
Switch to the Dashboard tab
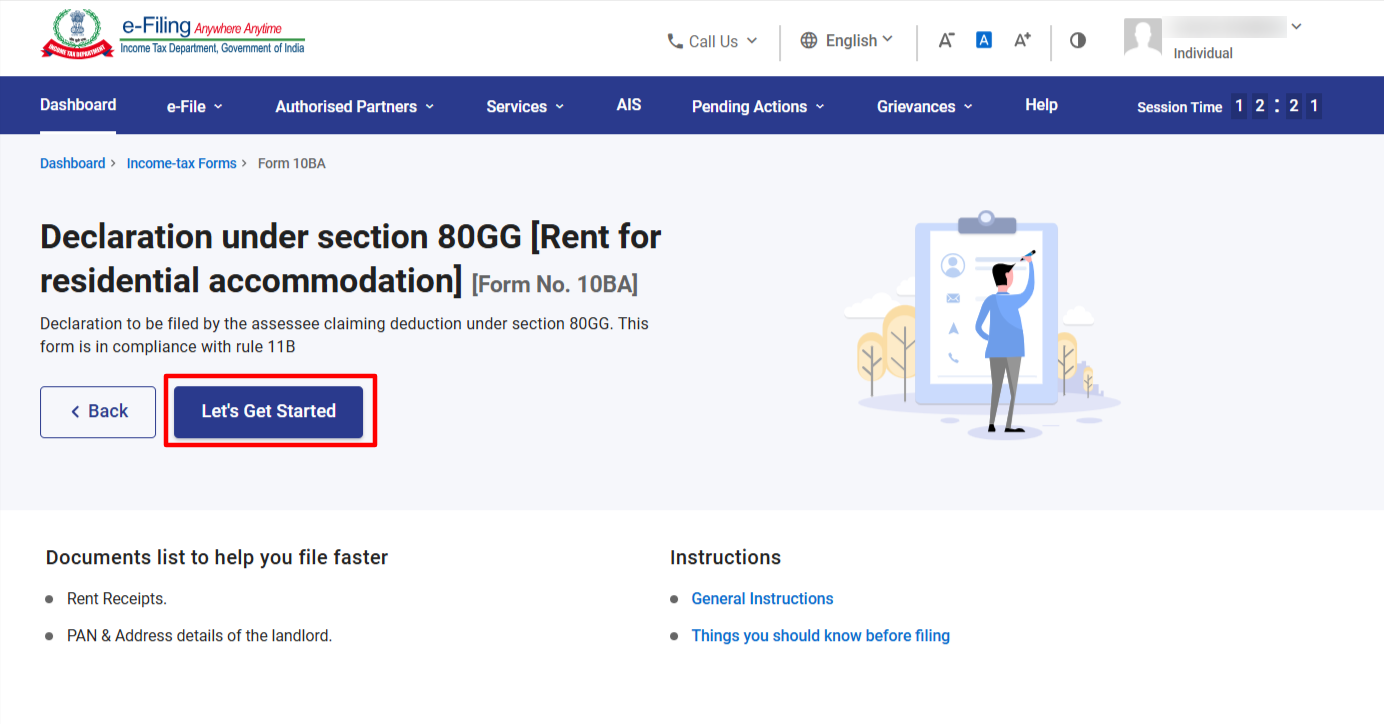point(78,105)
